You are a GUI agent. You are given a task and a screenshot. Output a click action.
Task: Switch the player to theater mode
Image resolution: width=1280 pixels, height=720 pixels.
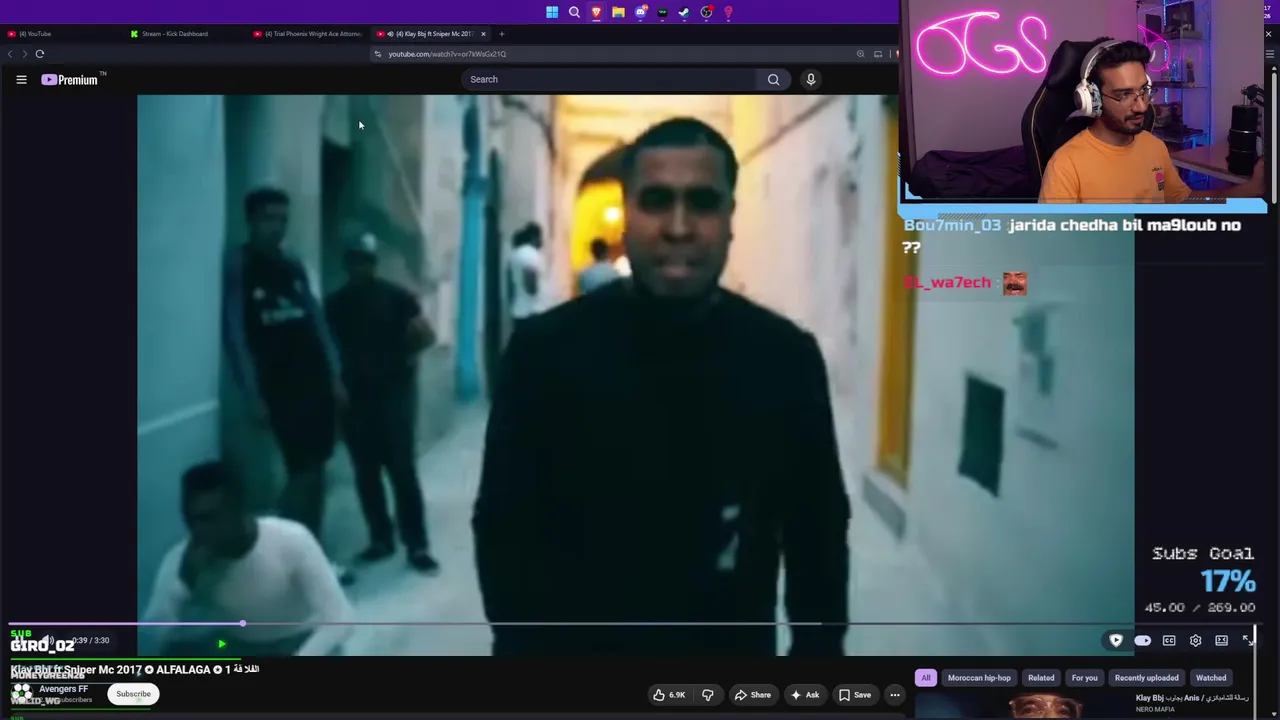point(1221,641)
